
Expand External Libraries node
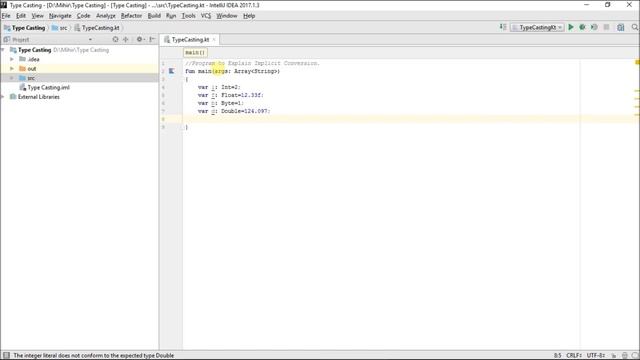3,97
